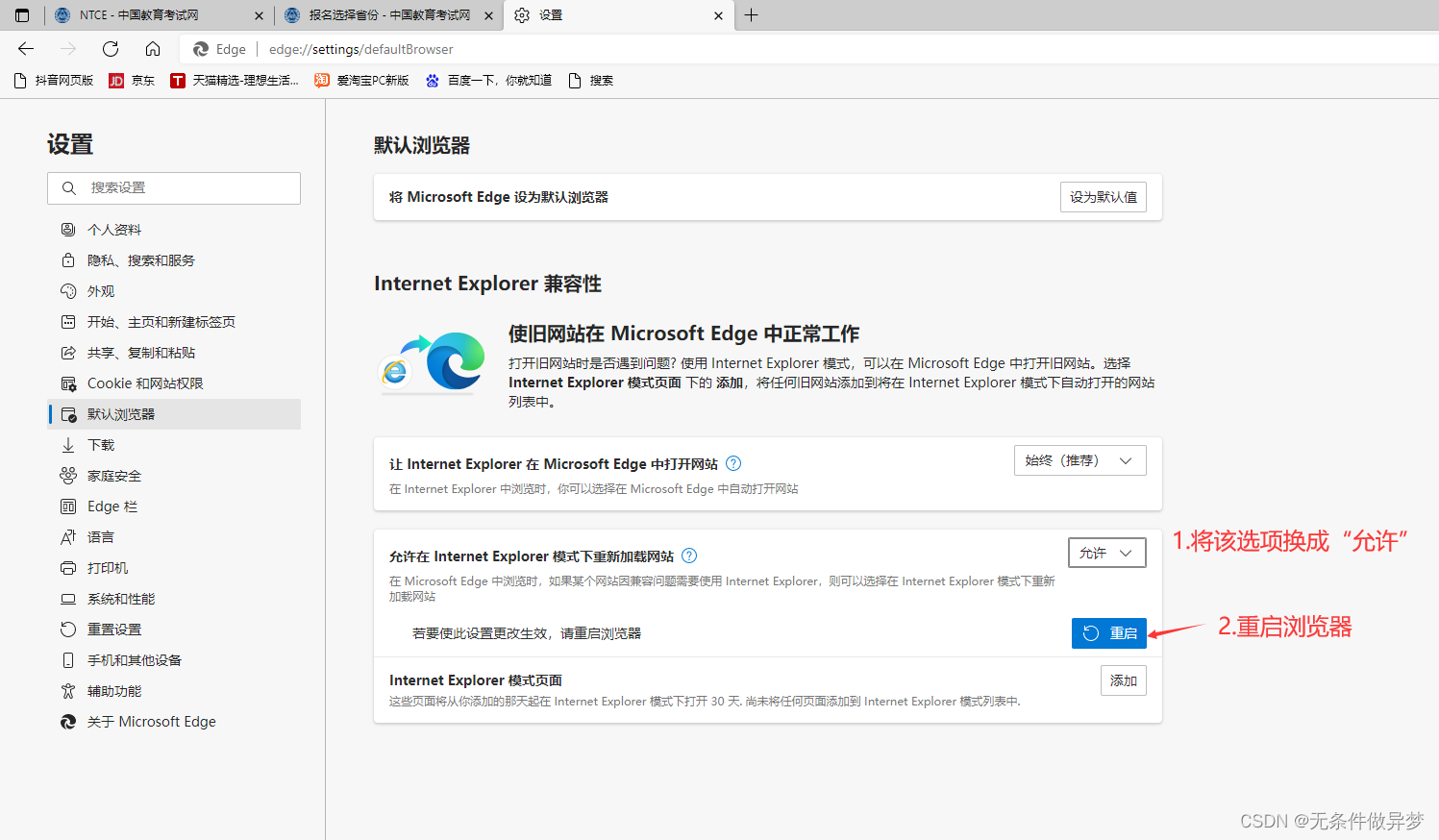Select the 设置 tab
This screenshot has height=840, width=1439.
[x=618, y=15]
